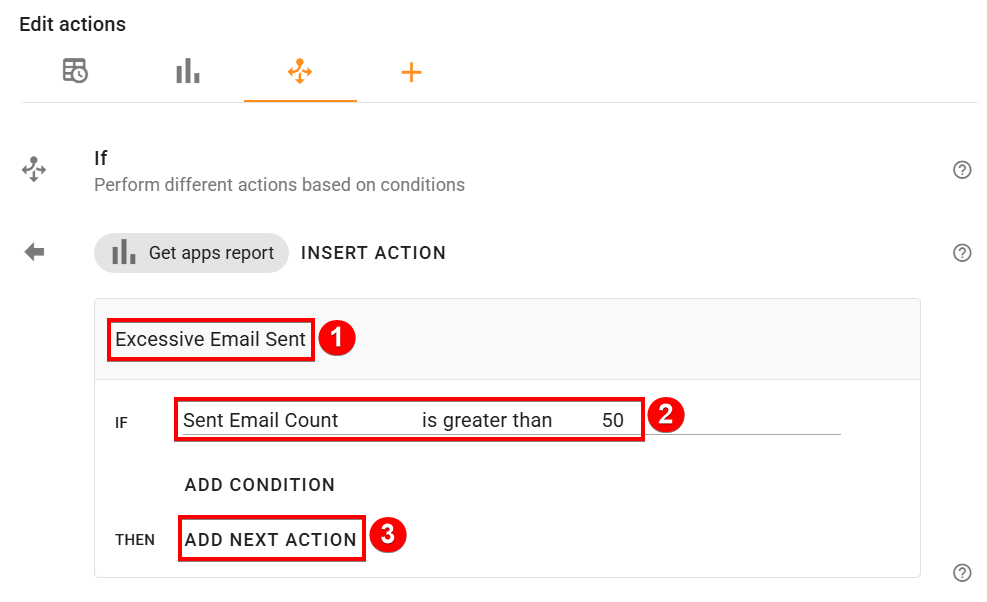
Task: Open the Sent Email Count field selector
Action: (x=261, y=420)
